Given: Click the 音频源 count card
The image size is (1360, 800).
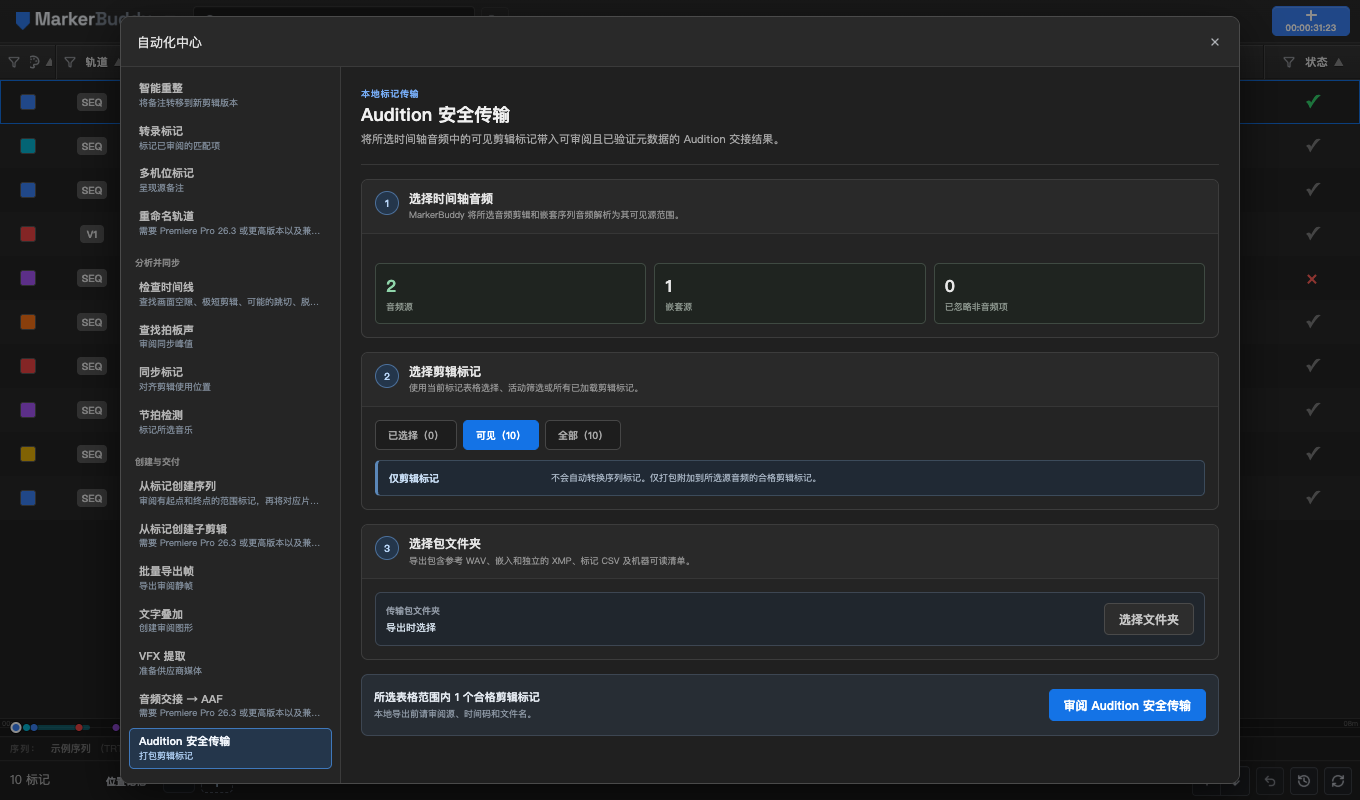Looking at the screenshot, I should 510,294.
